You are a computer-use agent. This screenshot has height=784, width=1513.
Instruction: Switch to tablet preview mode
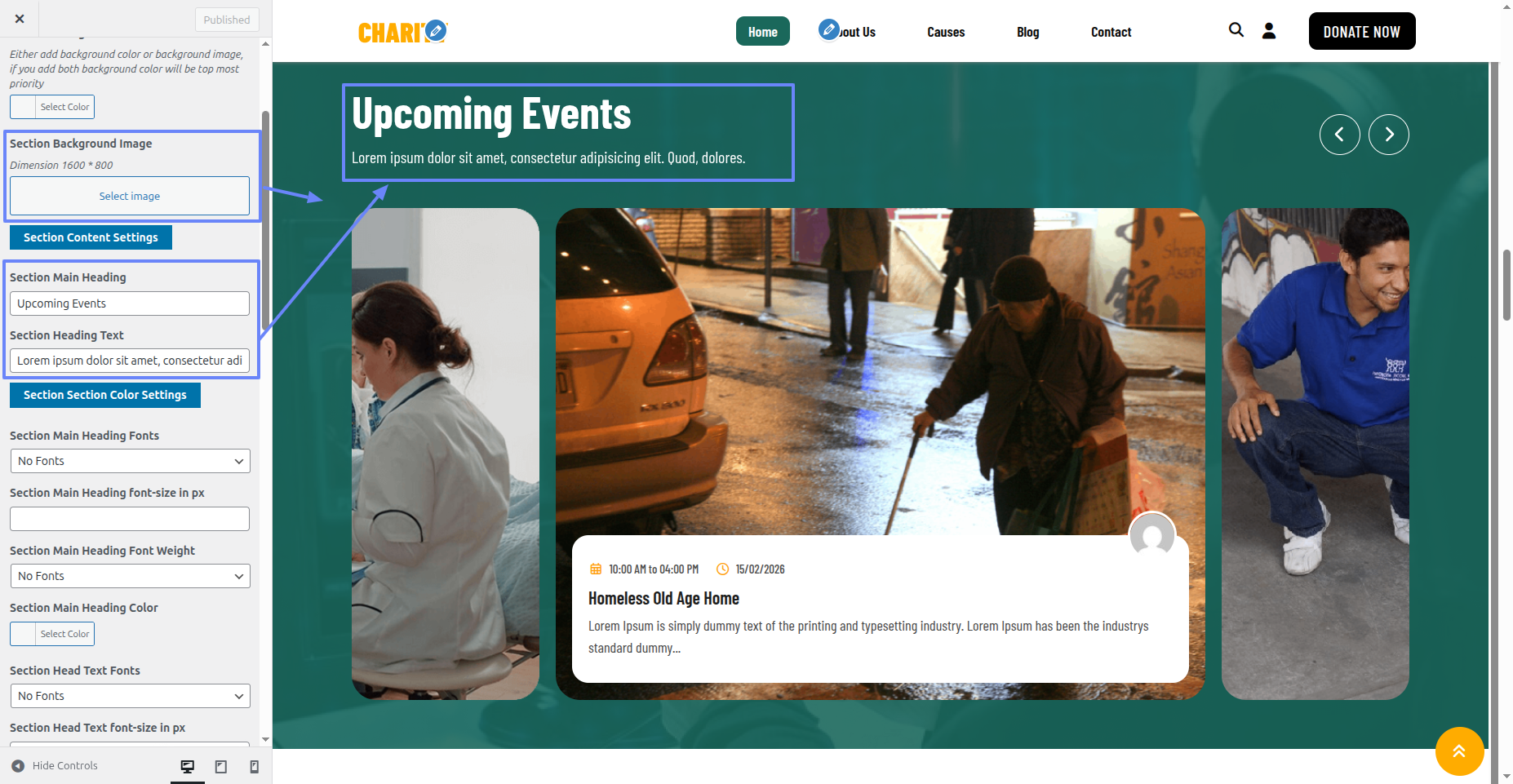coord(221,766)
